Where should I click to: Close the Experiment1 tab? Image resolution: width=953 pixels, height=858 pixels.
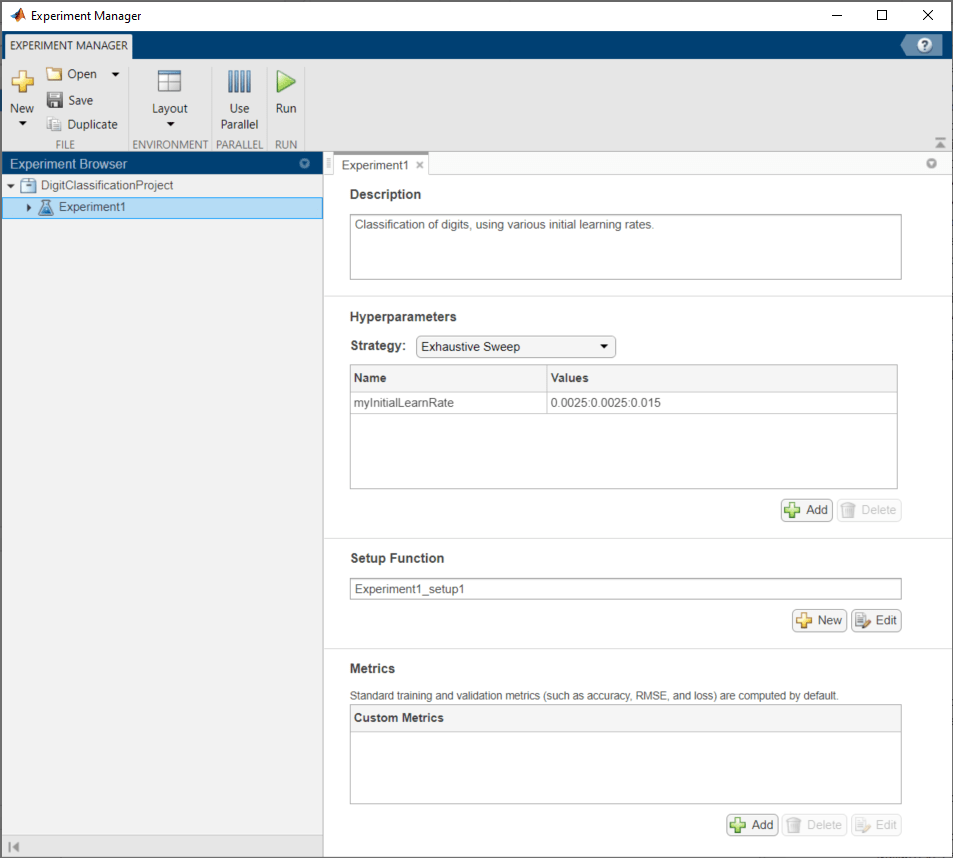(419, 165)
